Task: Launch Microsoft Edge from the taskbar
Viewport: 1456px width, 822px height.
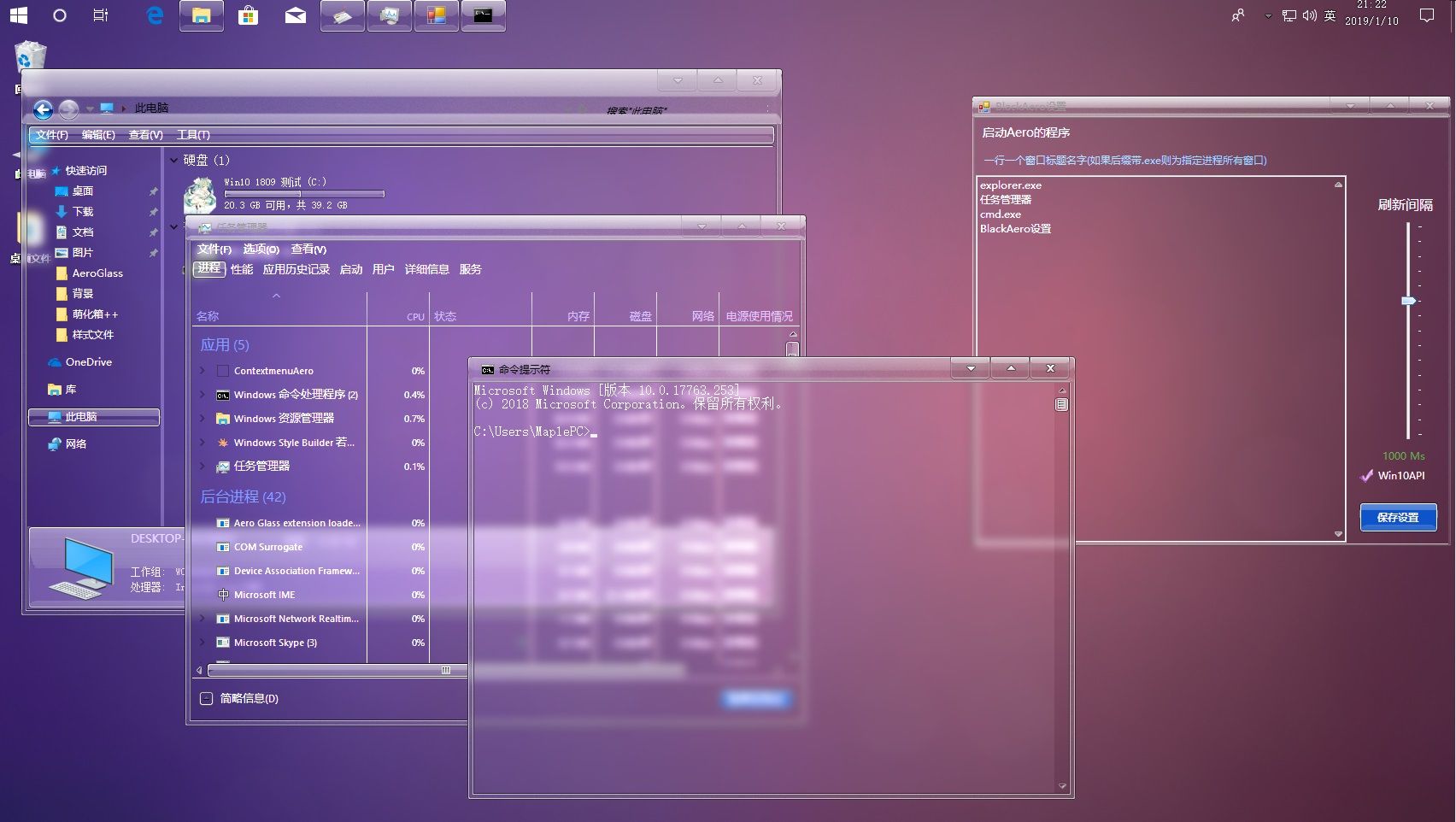Action: tap(155, 15)
